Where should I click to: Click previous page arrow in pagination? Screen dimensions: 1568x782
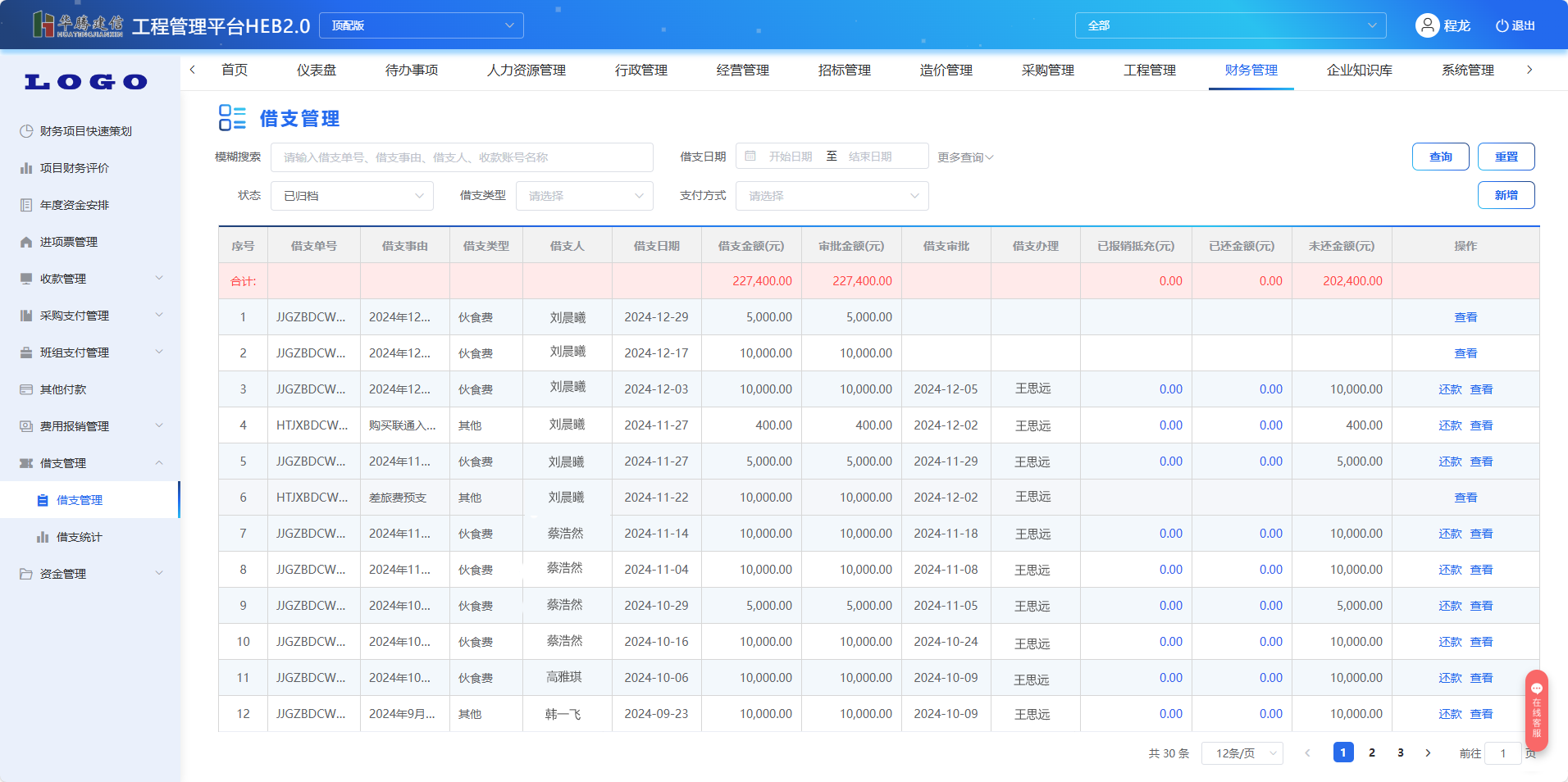1308,752
